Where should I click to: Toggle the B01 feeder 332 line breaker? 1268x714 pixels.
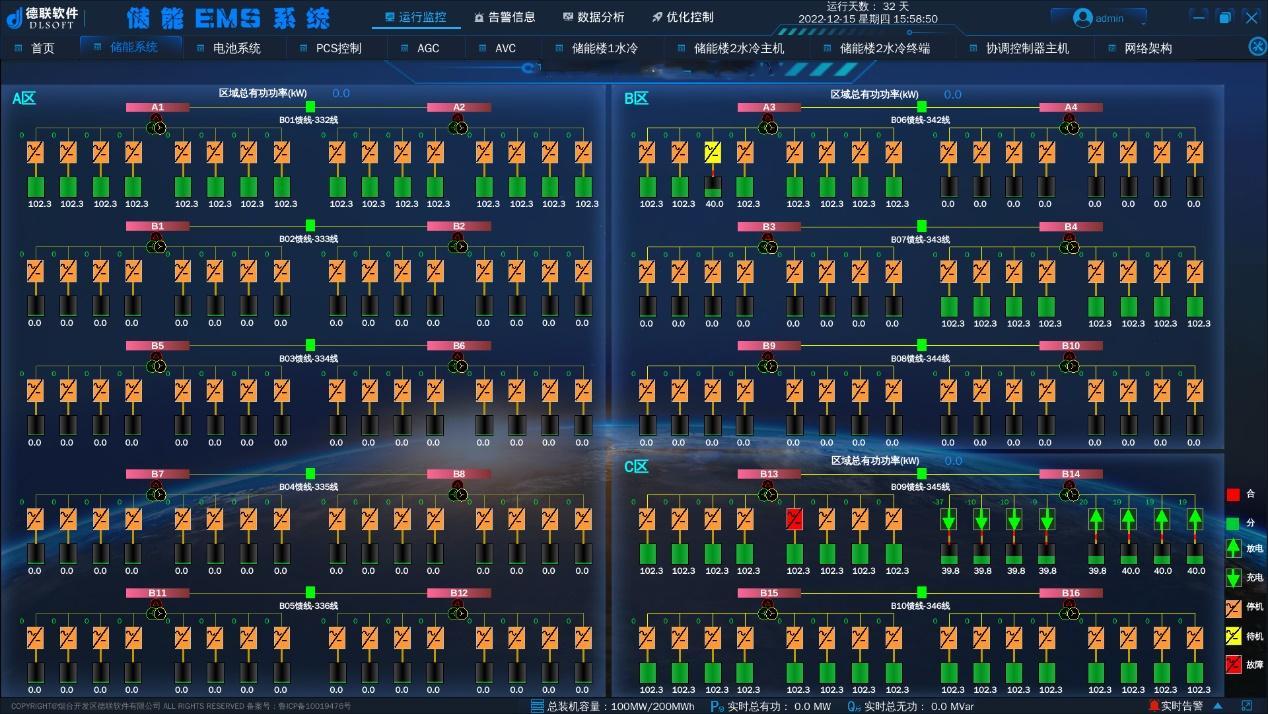(310, 107)
